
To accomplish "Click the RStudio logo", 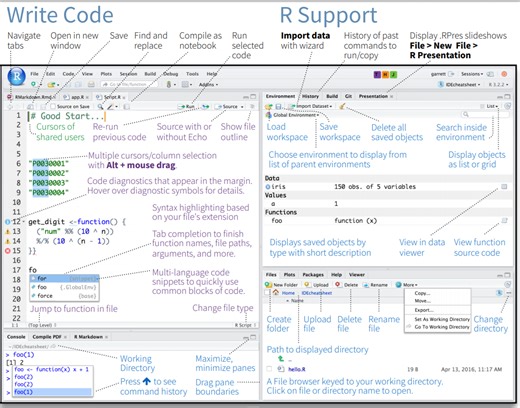I will tap(16, 76).
